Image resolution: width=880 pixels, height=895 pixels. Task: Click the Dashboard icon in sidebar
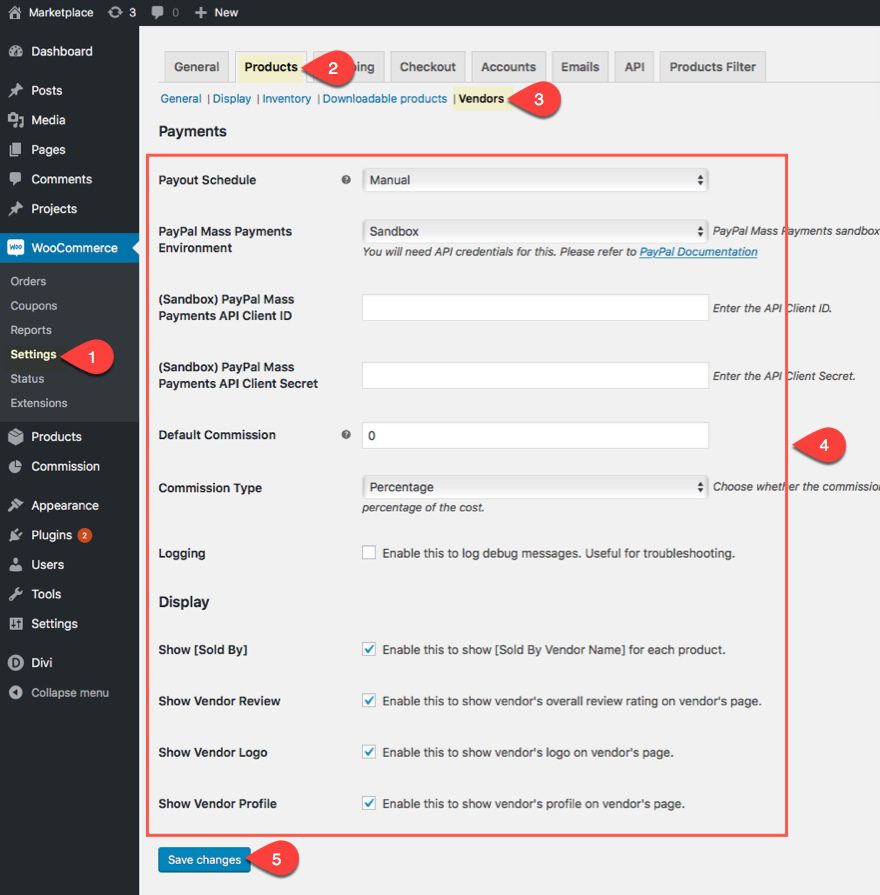click(x=16, y=52)
